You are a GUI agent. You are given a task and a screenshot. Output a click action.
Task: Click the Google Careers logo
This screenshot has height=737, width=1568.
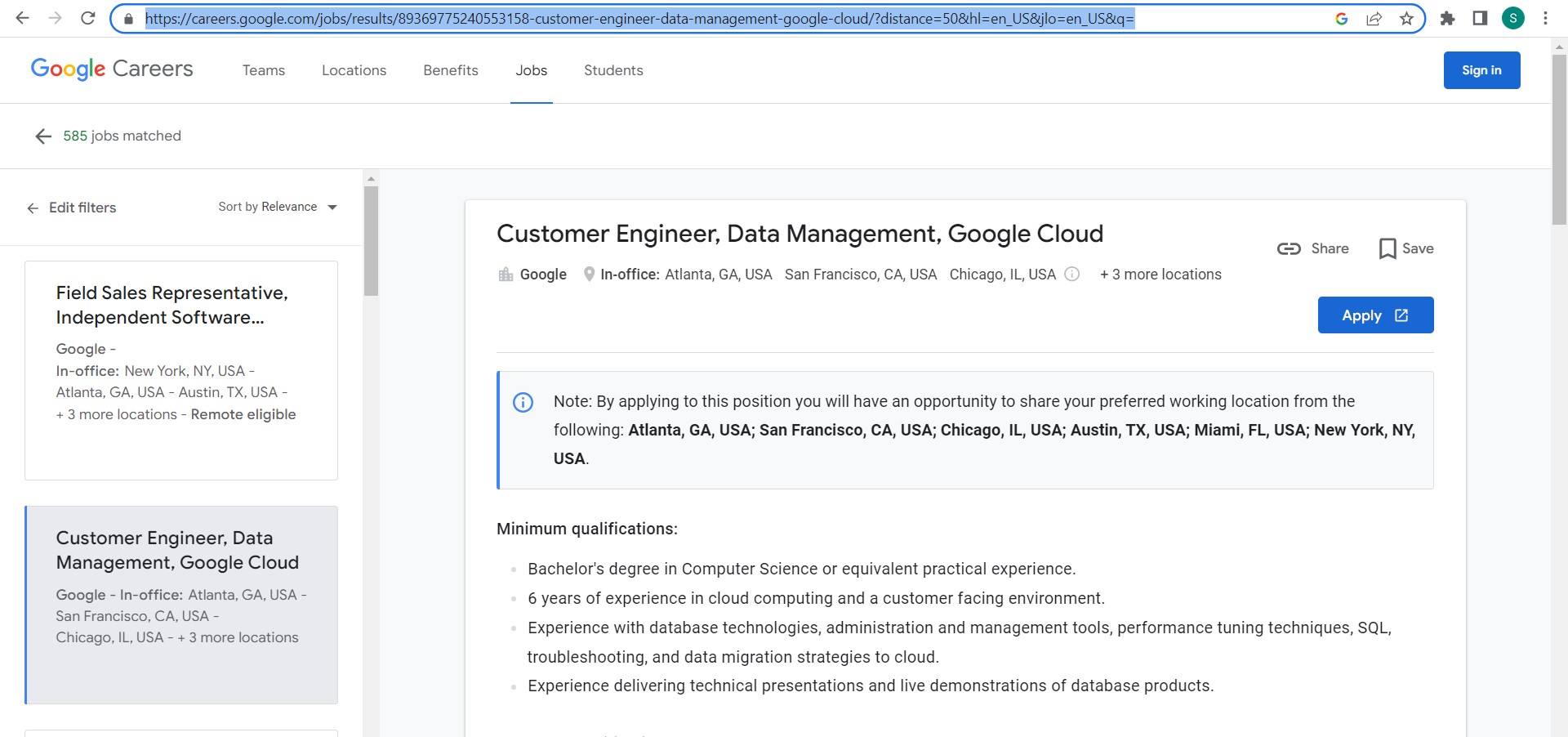[x=112, y=69]
